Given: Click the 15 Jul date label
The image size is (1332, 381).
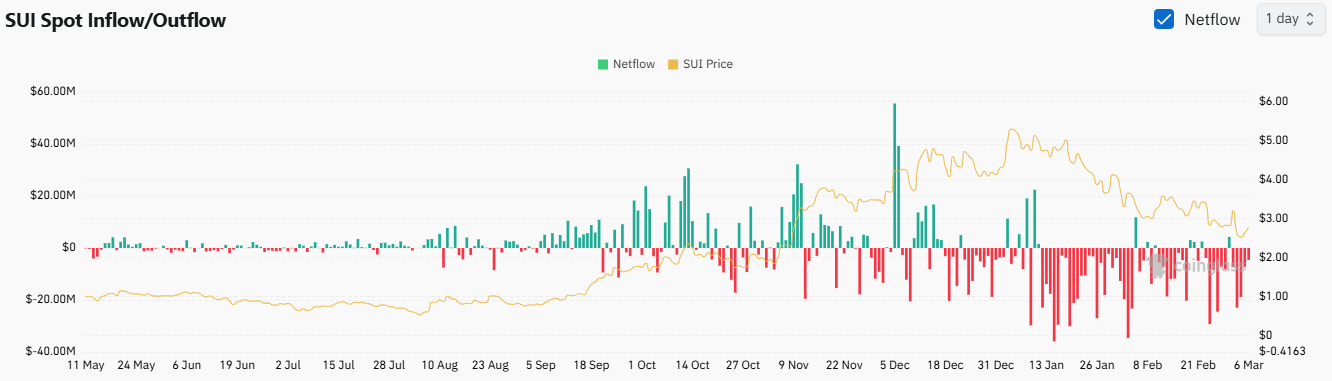Looking at the screenshot, I should coord(339,366).
